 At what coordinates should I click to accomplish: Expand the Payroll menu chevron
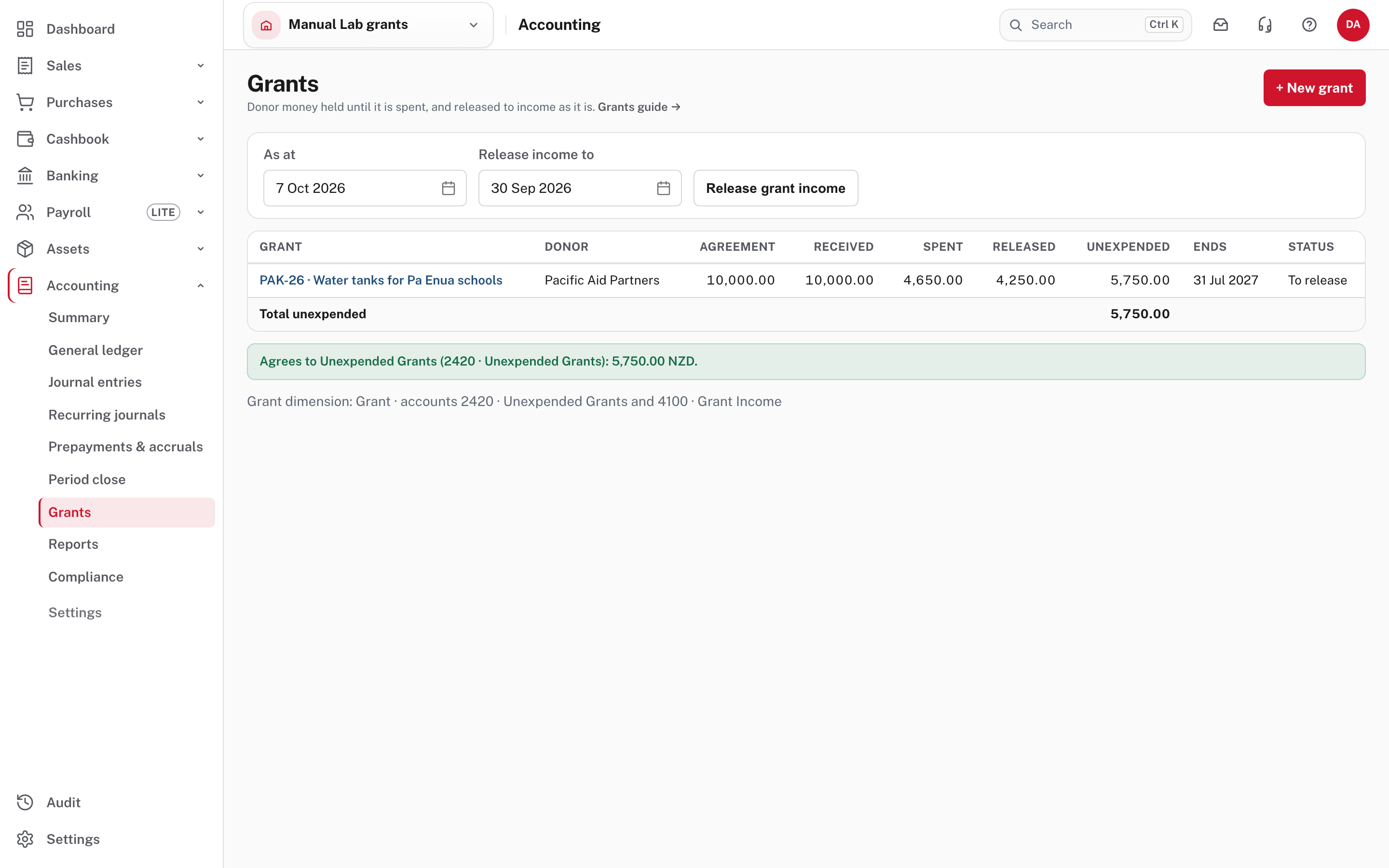click(200, 212)
